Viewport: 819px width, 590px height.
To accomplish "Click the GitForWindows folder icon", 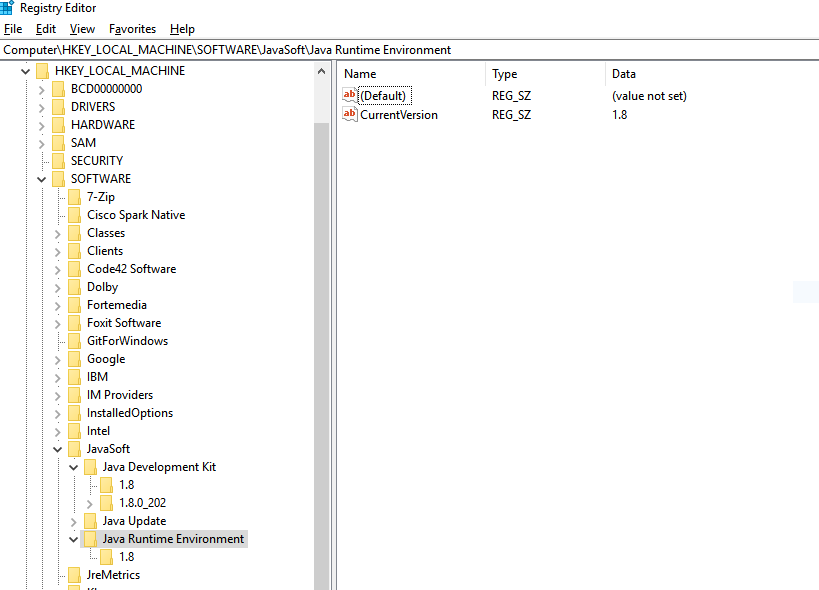I will coord(75,341).
